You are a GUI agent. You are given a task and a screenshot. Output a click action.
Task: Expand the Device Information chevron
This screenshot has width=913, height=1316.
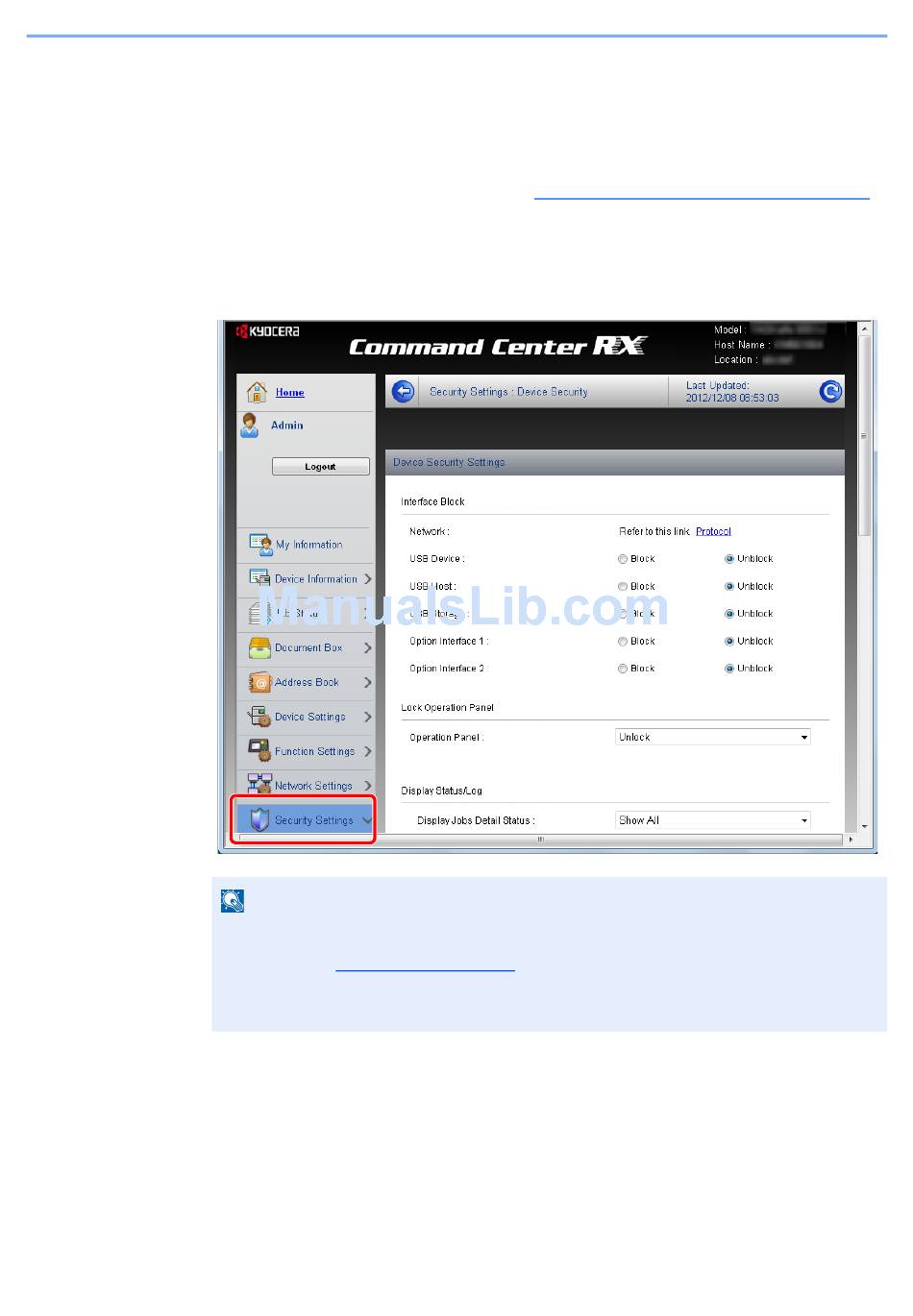(x=367, y=579)
